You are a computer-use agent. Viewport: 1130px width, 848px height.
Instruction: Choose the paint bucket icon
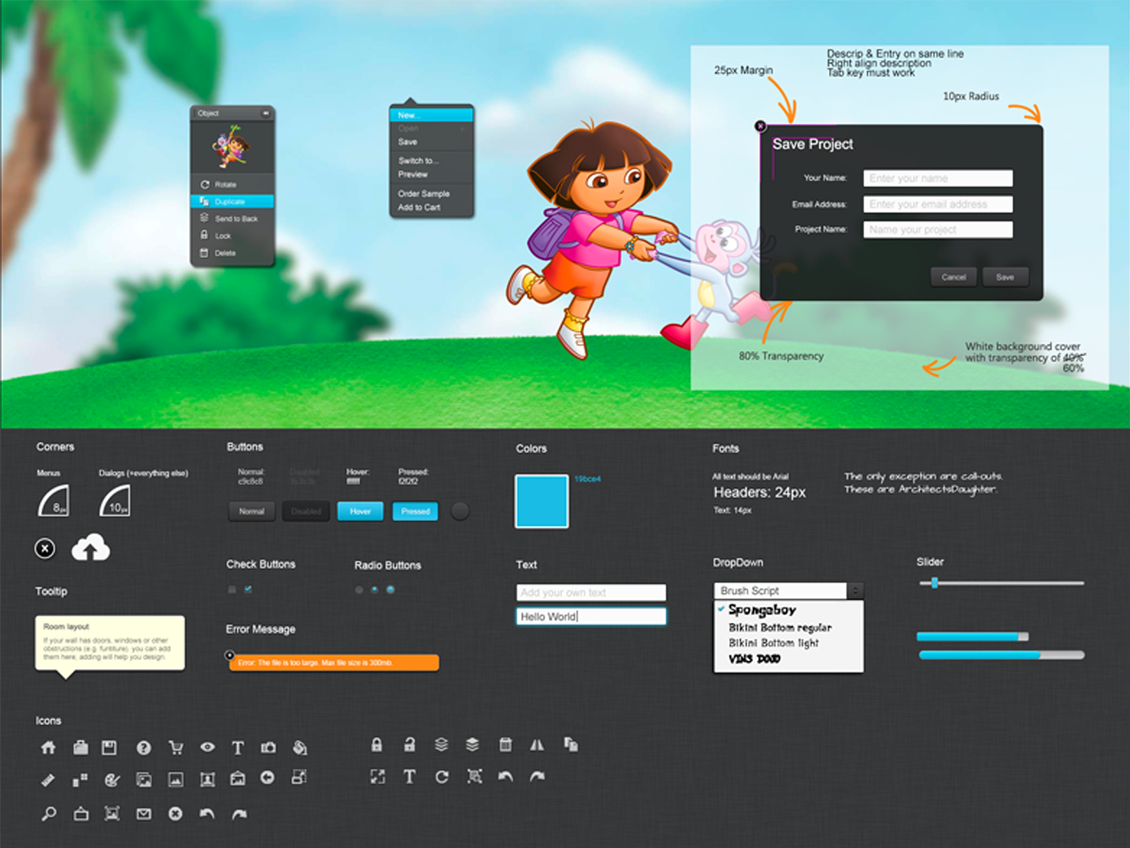click(x=300, y=748)
